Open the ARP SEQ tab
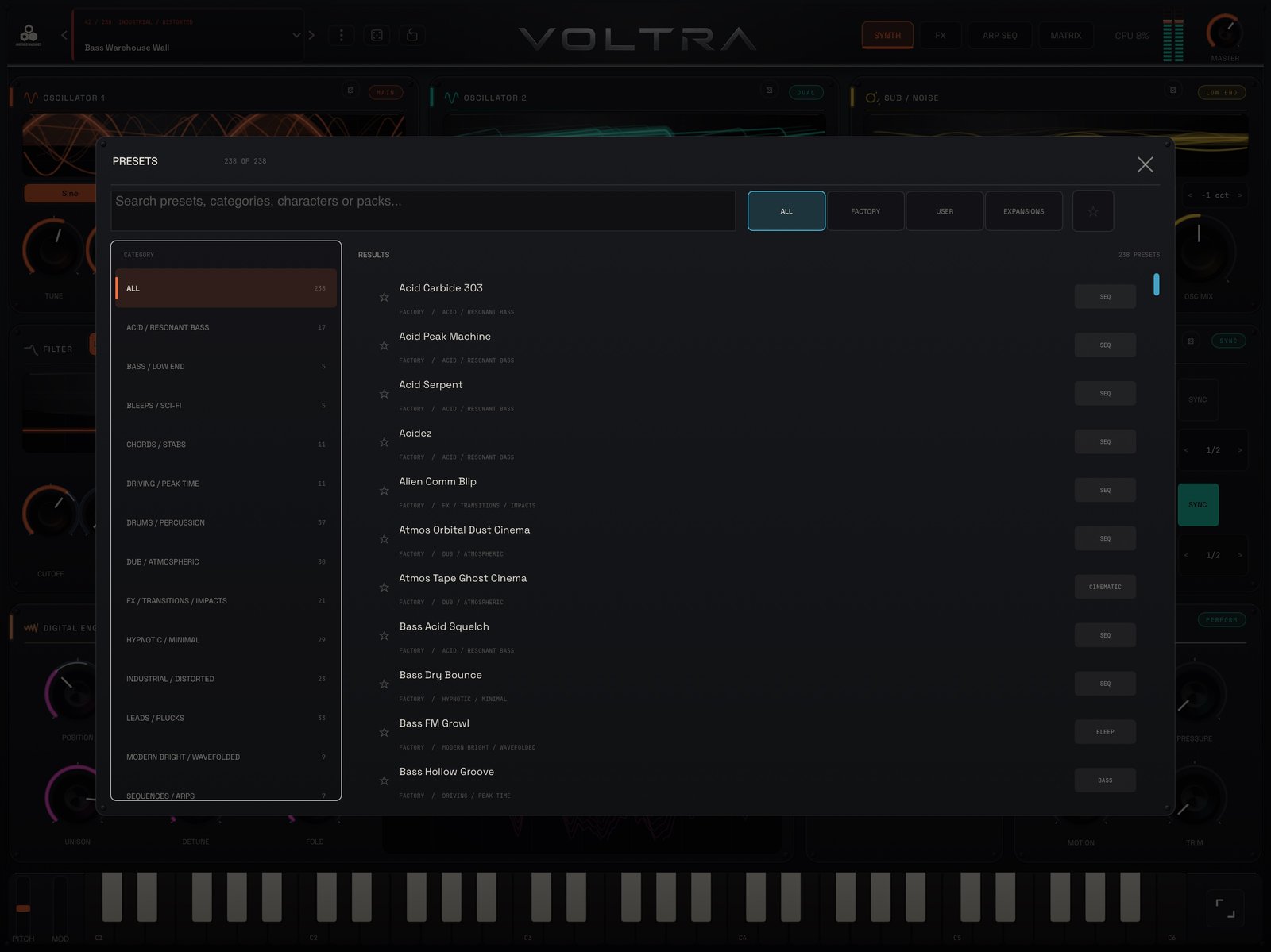The height and width of the screenshot is (952, 1271). pos(999,36)
